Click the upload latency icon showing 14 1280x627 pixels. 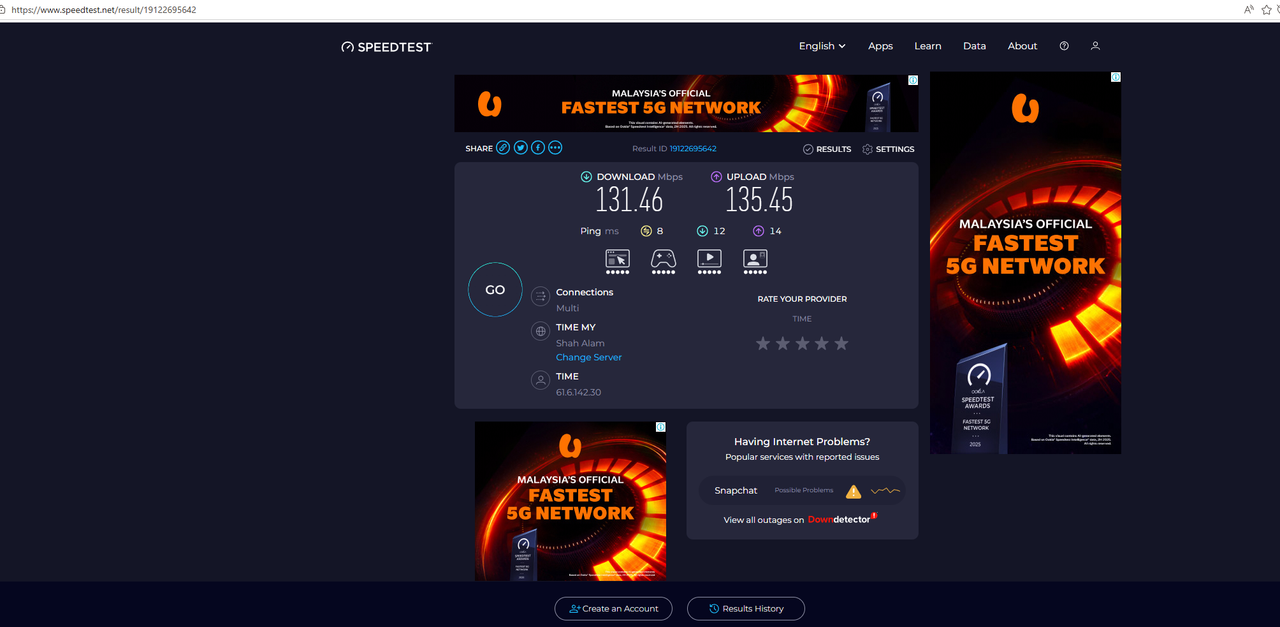click(x=758, y=231)
